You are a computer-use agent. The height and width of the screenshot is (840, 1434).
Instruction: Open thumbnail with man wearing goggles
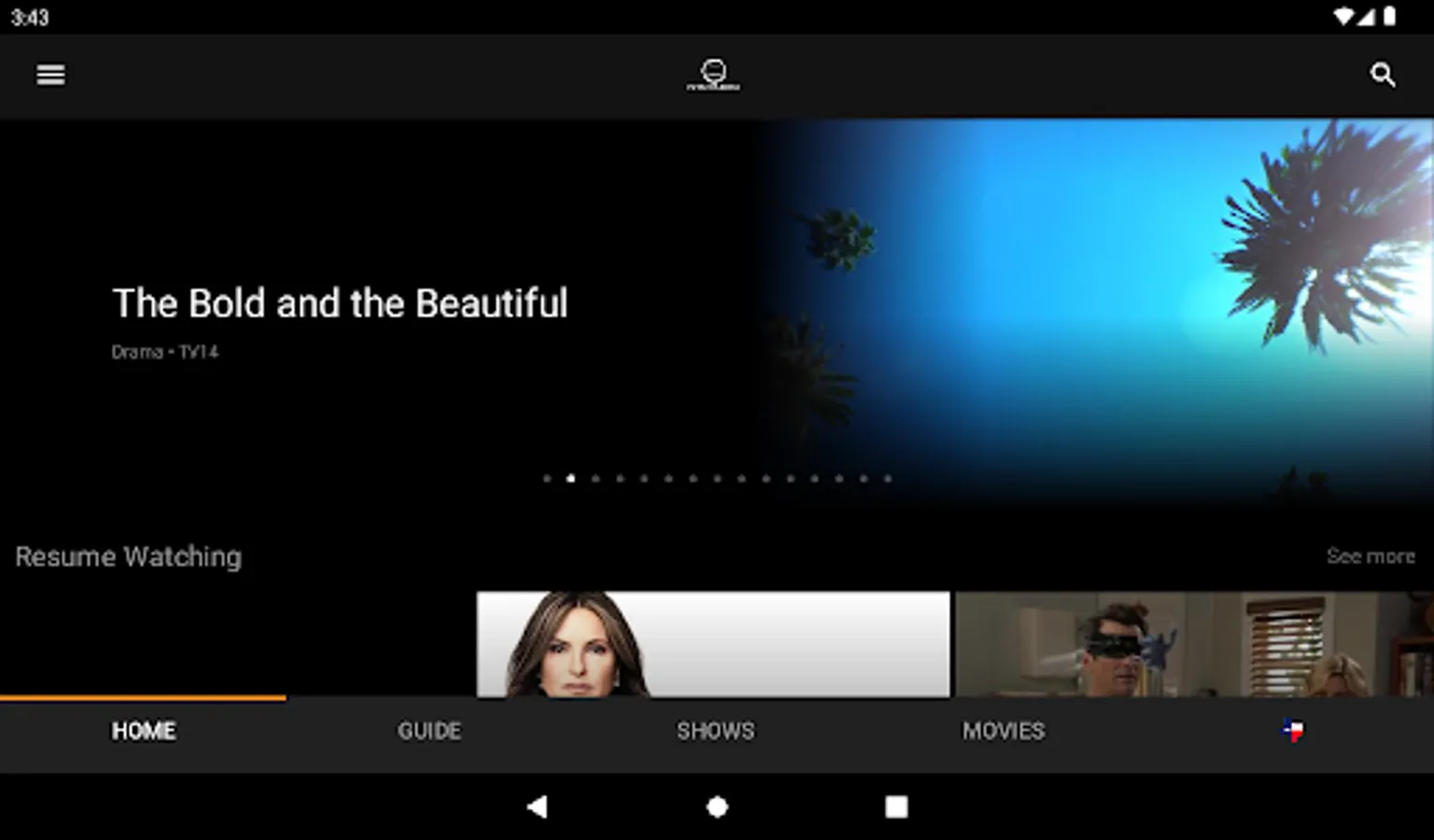tap(1194, 644)
